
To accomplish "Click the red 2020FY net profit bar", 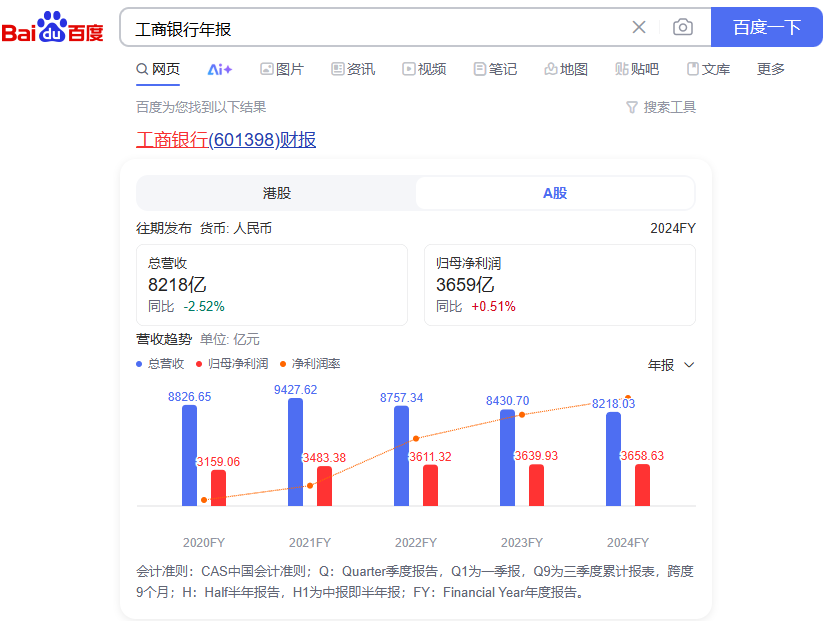I will point(218,488).
